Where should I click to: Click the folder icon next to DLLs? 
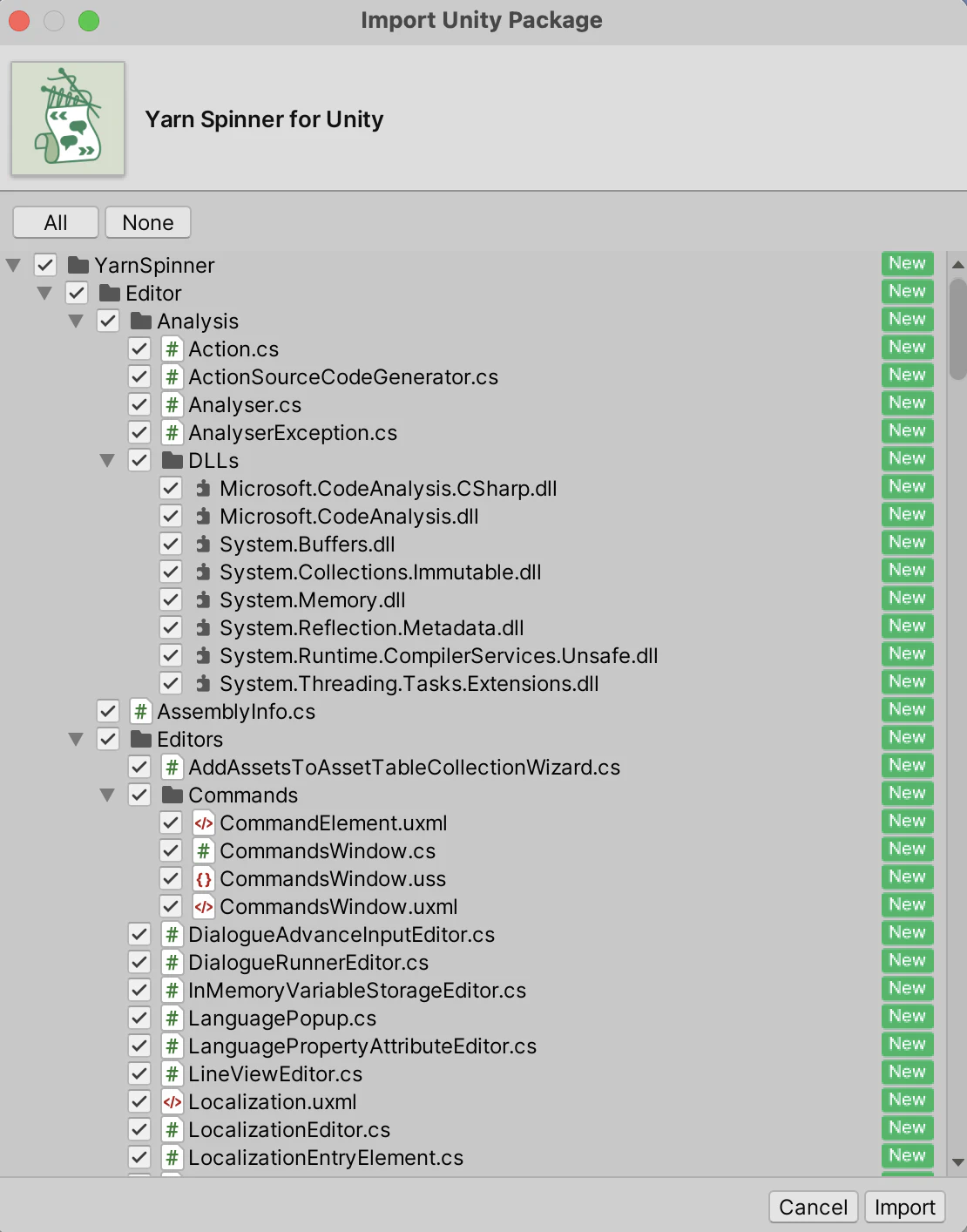point(172,461)
